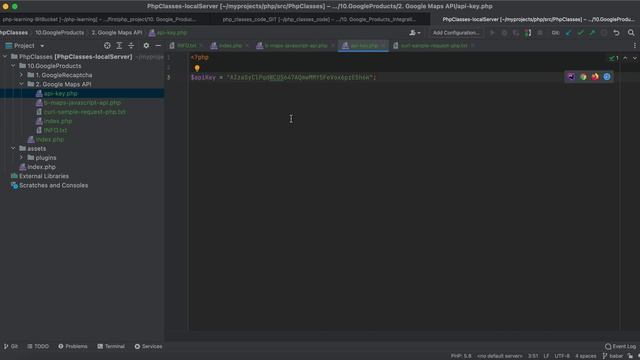Select the api-key.php editor tab
This screenshot has width=640, height=360.
(x=364, y=46)
